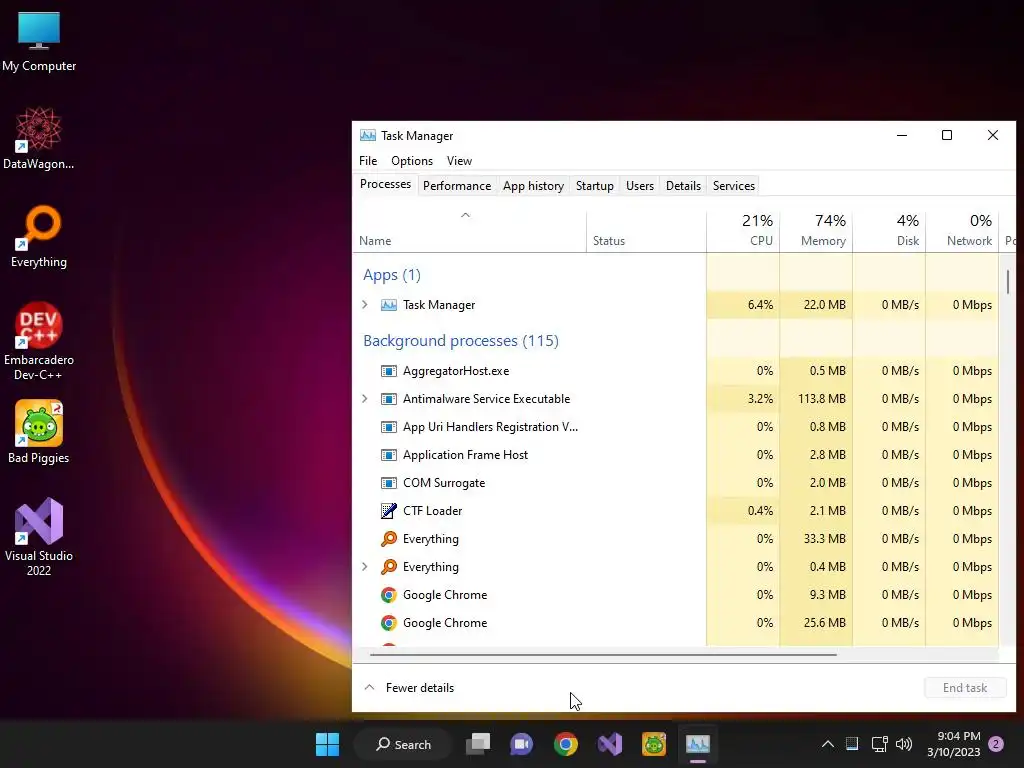Click the Task Manager taskbar icon
Screen dimensions: 1024x768
697,744
